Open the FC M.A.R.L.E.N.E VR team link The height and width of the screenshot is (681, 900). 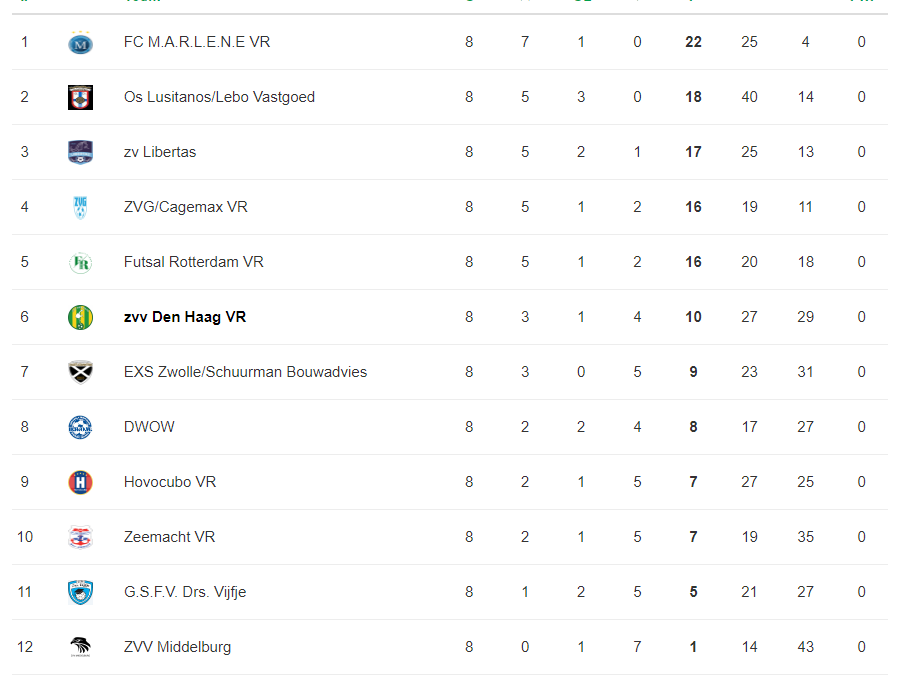click(197, 42)
